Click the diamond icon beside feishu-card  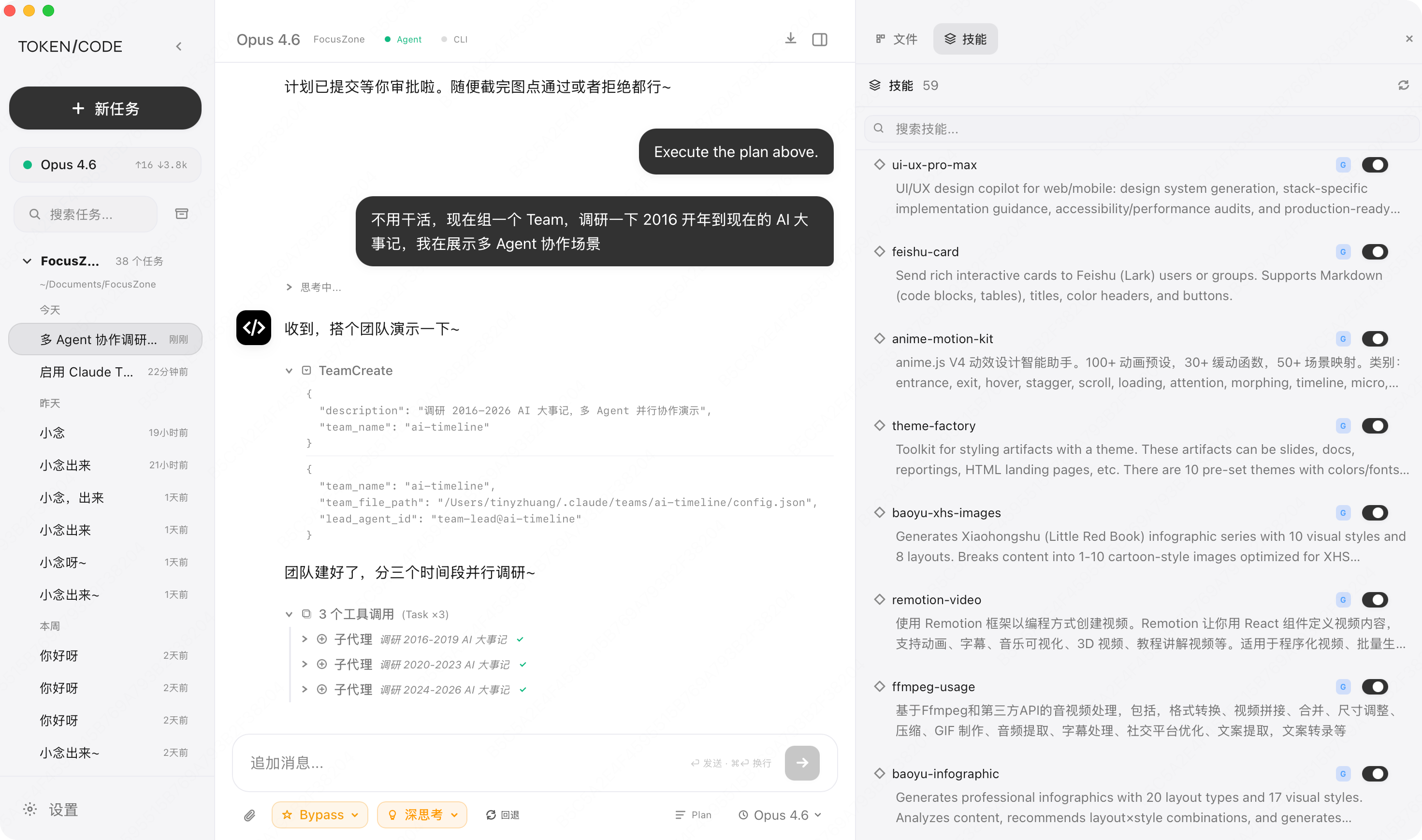coord(879,251)
